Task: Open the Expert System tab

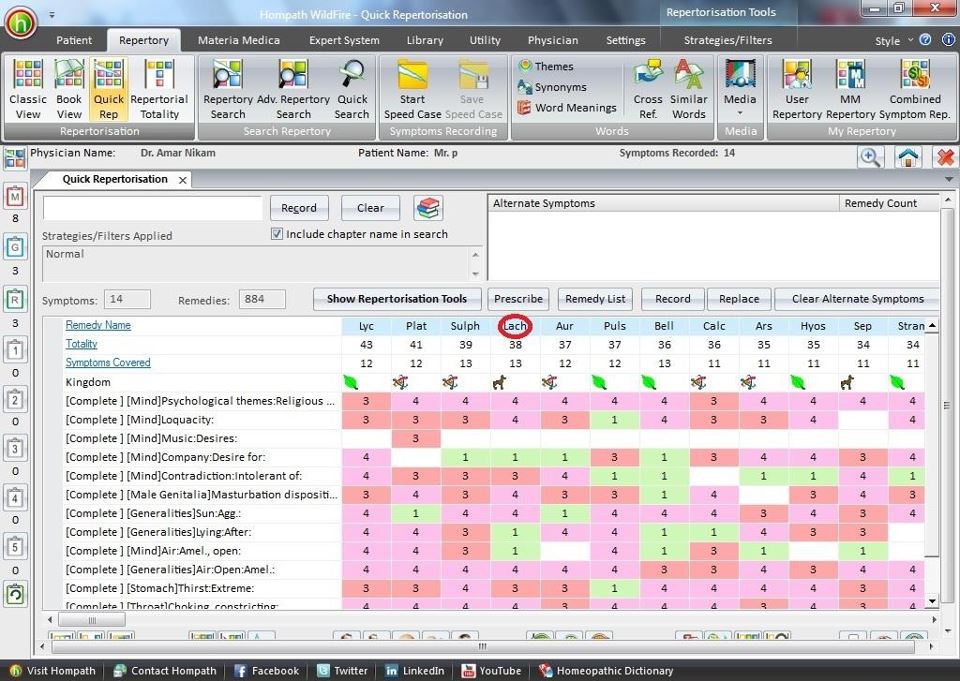Action: 344,40
